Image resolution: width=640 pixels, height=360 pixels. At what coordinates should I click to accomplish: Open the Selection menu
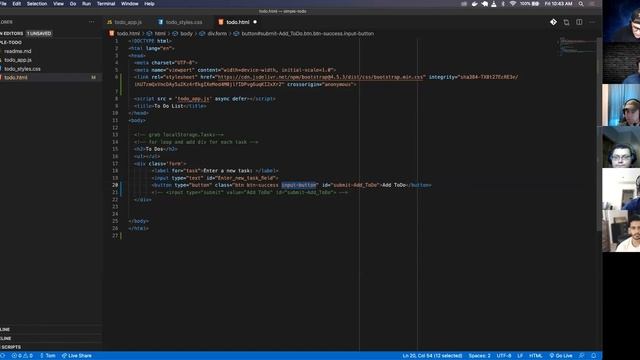coord(37,4)
